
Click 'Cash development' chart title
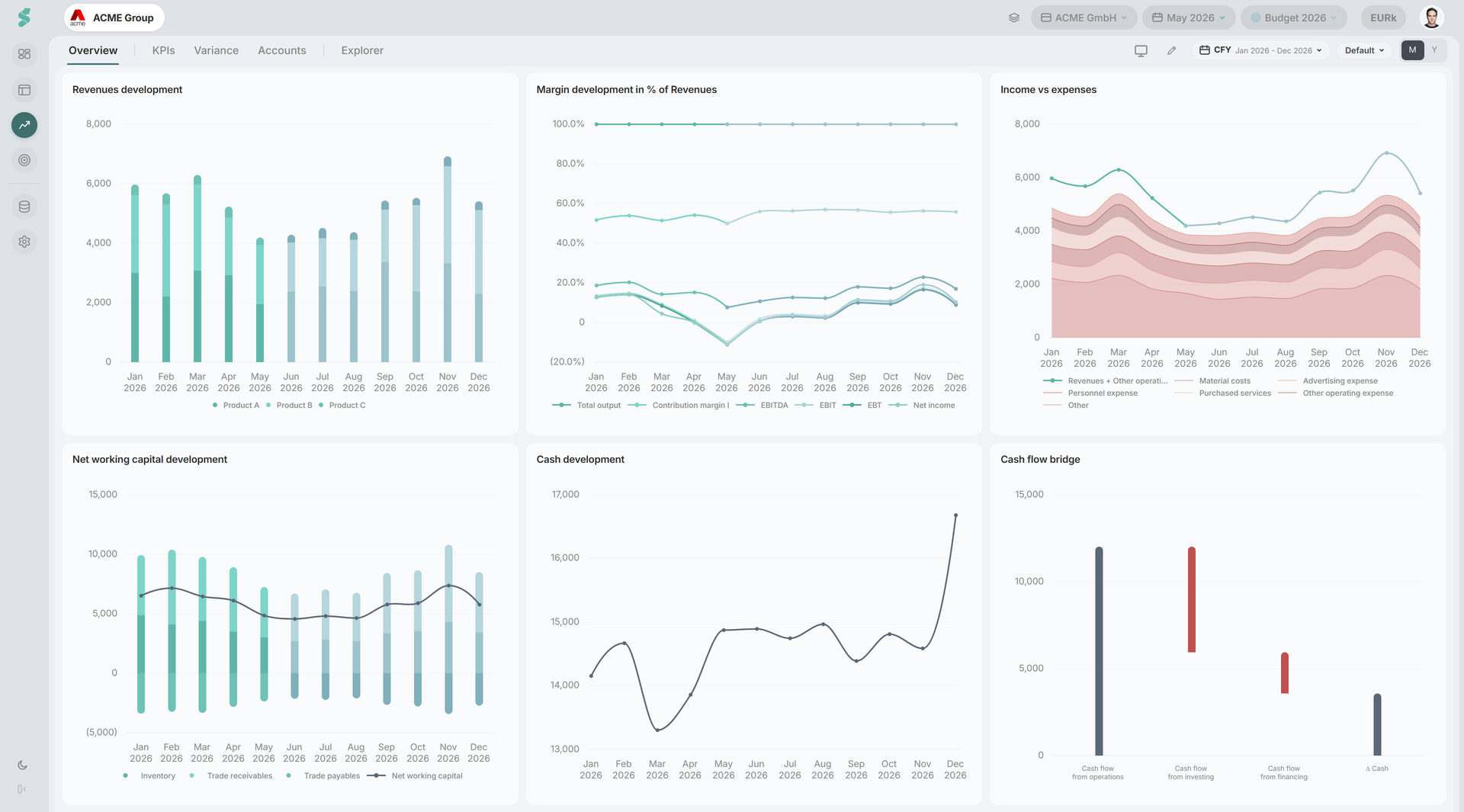coord(580,459)
